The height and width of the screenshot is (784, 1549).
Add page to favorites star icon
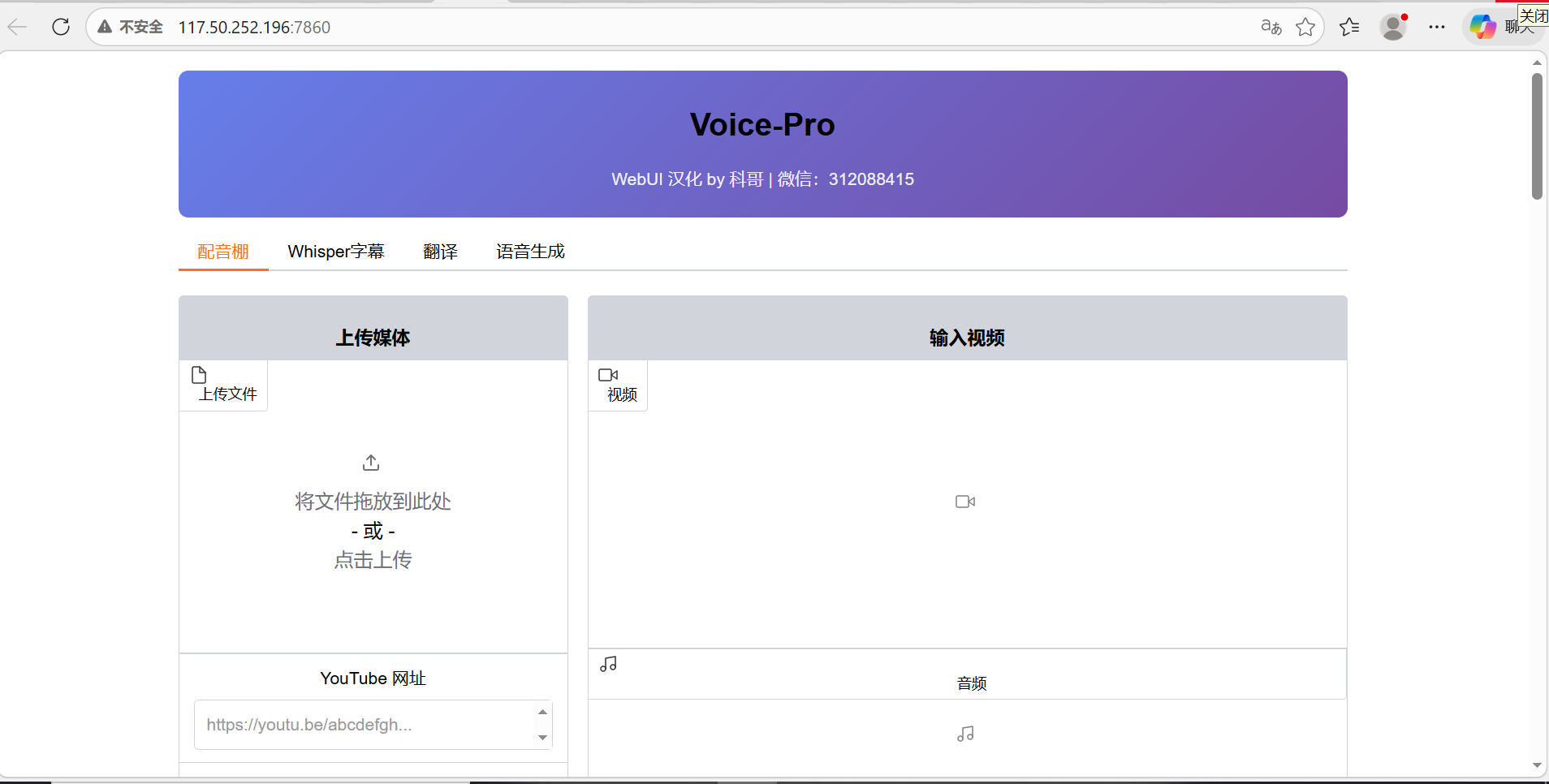click(x=1305, y=27)
